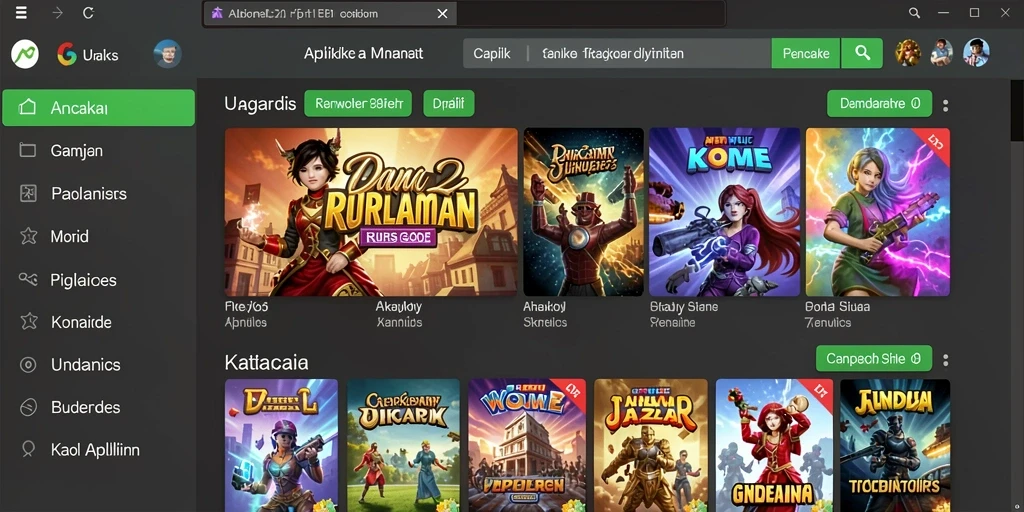Viewport: 1024px width, 512px height.
Task: Open Gamjan in the sidebar
Action: [99, 151]
